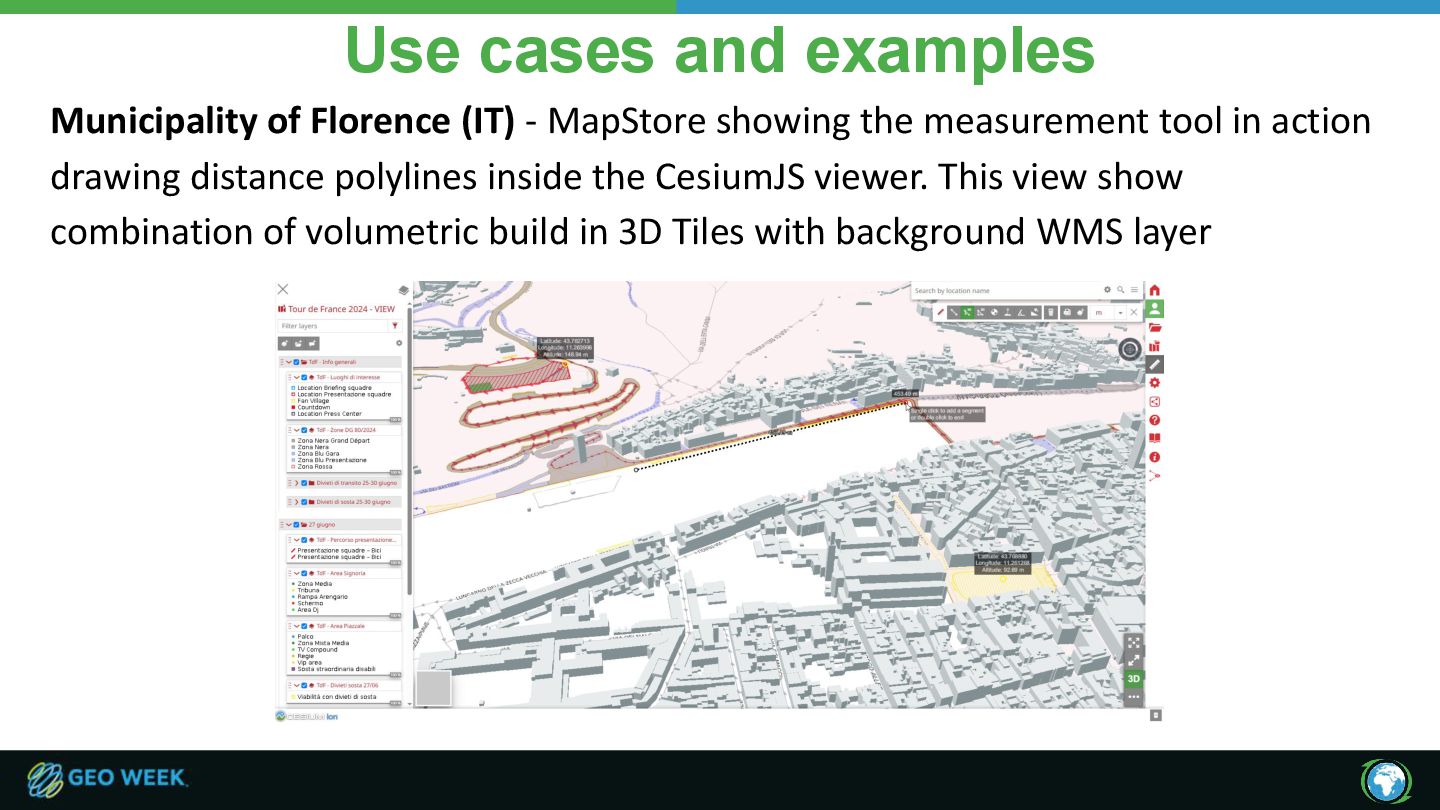Click the red maps/dashboard icon in sidebar
Viewport: 1440px width, 810px height.
[1154, 346]
